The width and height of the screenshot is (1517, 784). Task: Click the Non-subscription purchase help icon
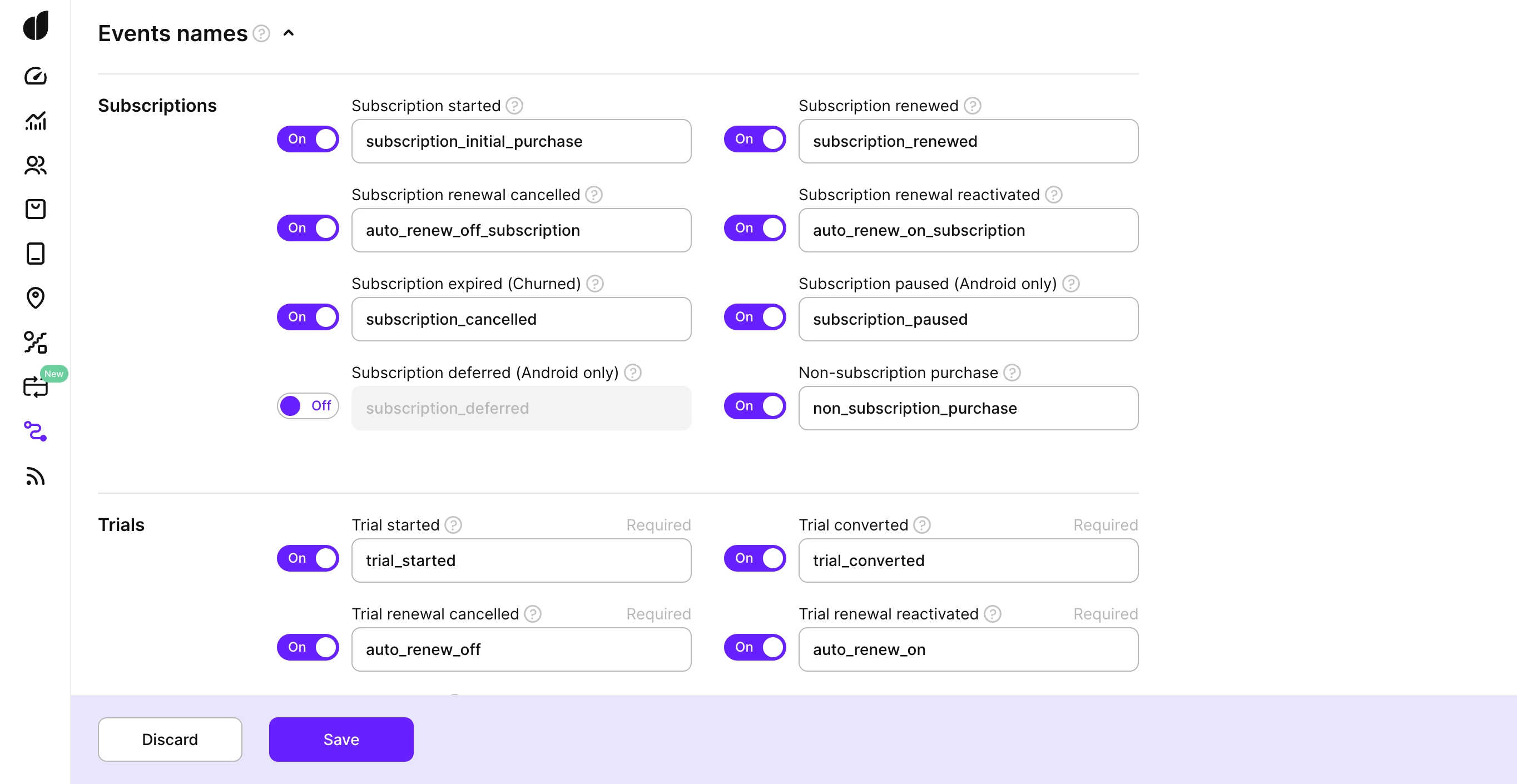[1012, 373]
